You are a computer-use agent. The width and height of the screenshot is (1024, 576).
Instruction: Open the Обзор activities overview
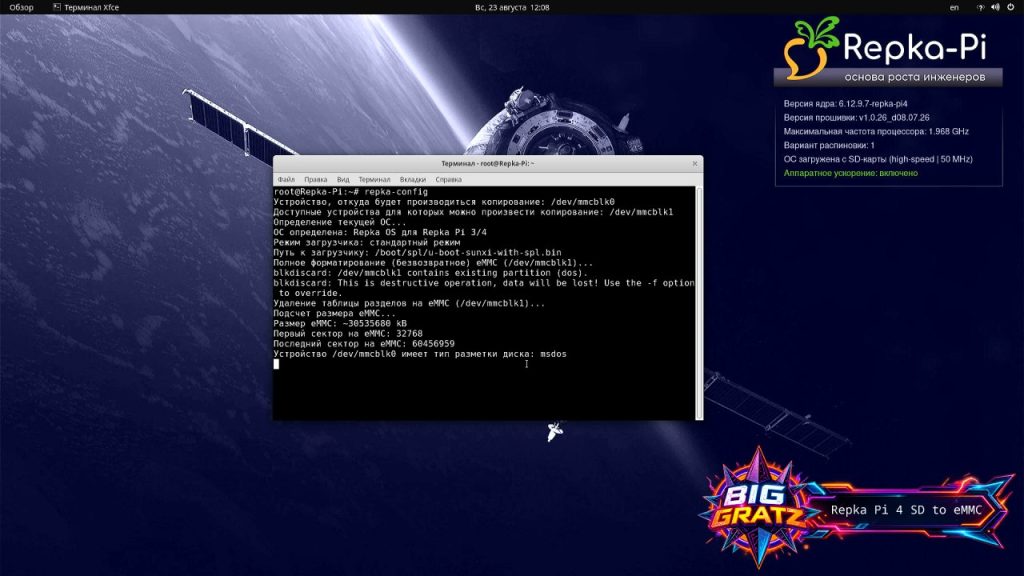coord(21,7)
